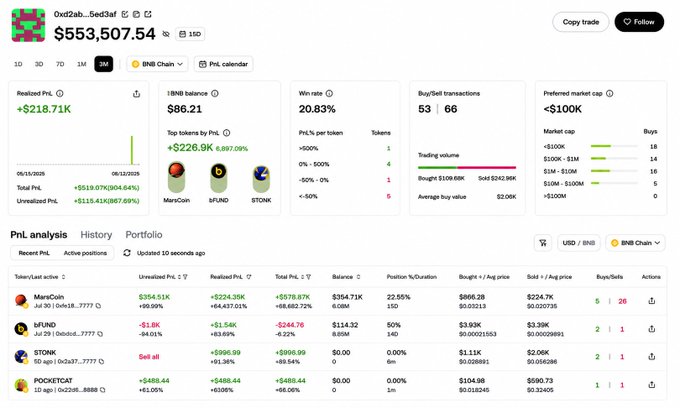Copy bFUND contract address

tap(100, 334)
